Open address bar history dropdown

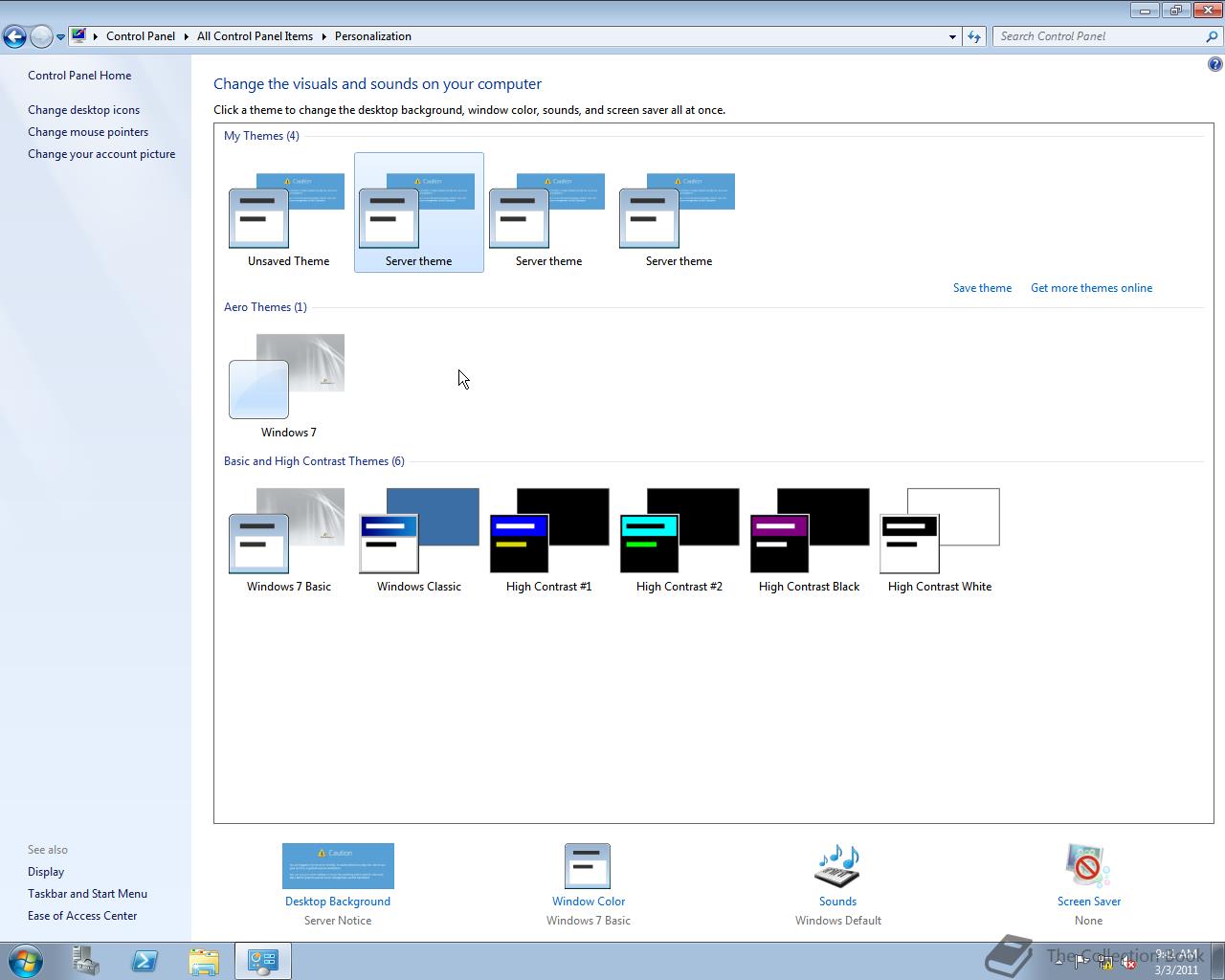[952, 36]
